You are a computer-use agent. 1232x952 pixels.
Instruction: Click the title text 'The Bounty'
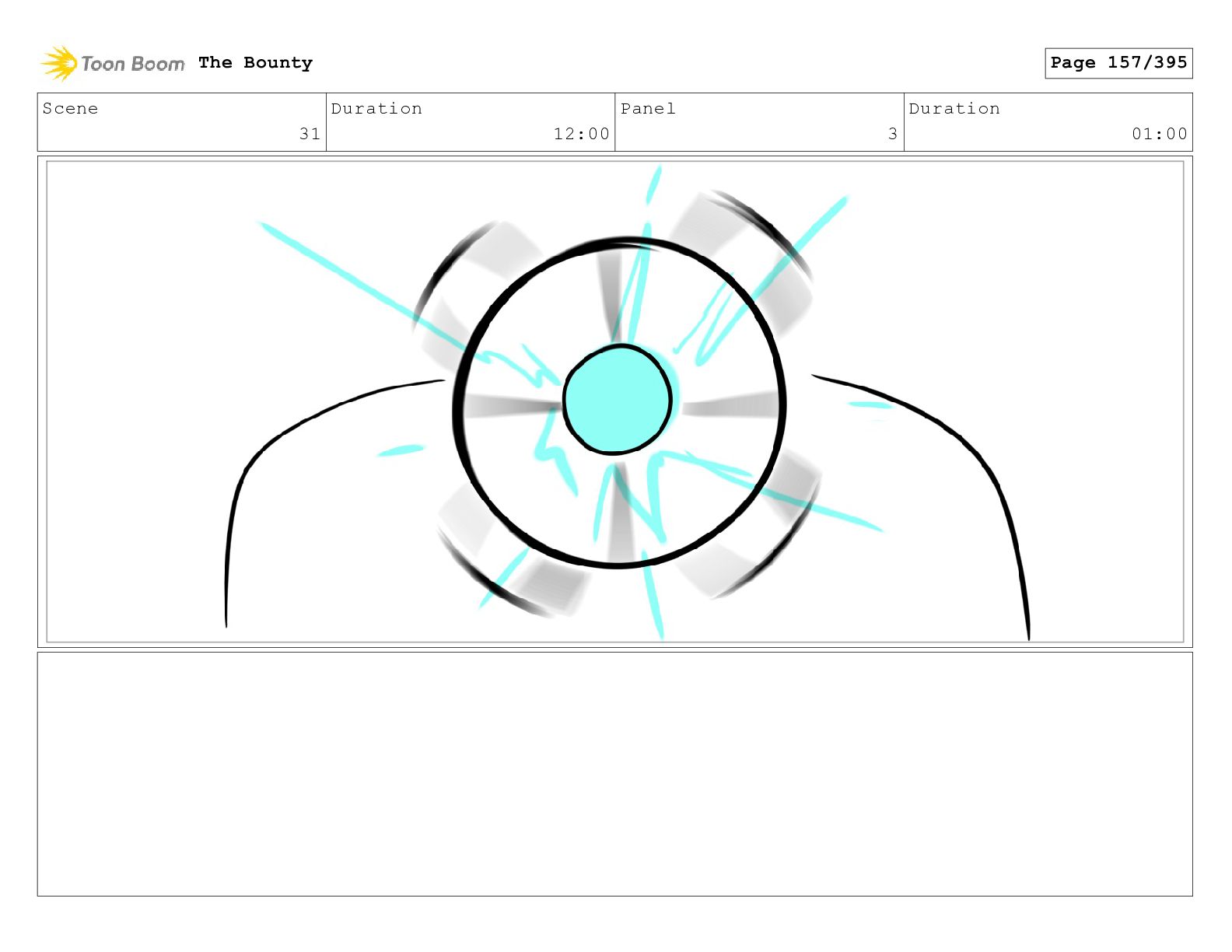pyautogui.click(x=255, y=63)
